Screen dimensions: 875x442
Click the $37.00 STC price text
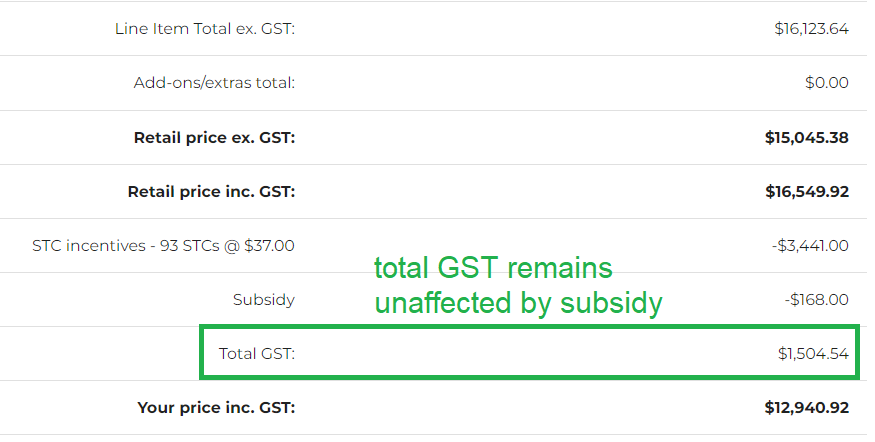click(x=269, y=246)
